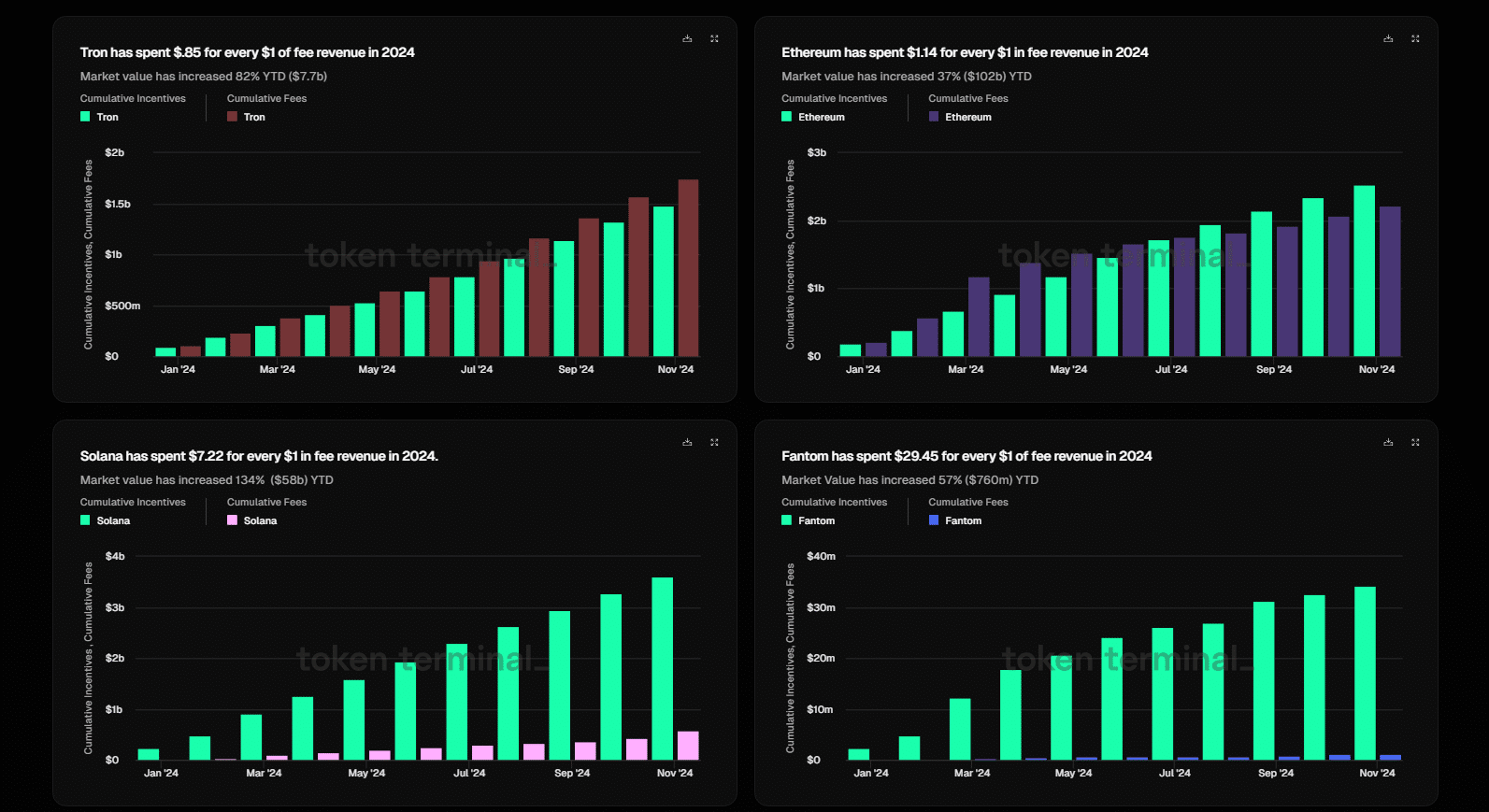1489x812 pixels.
Task: Click Mar '24 label on Fantom chart
Action: tap(972, 773)
